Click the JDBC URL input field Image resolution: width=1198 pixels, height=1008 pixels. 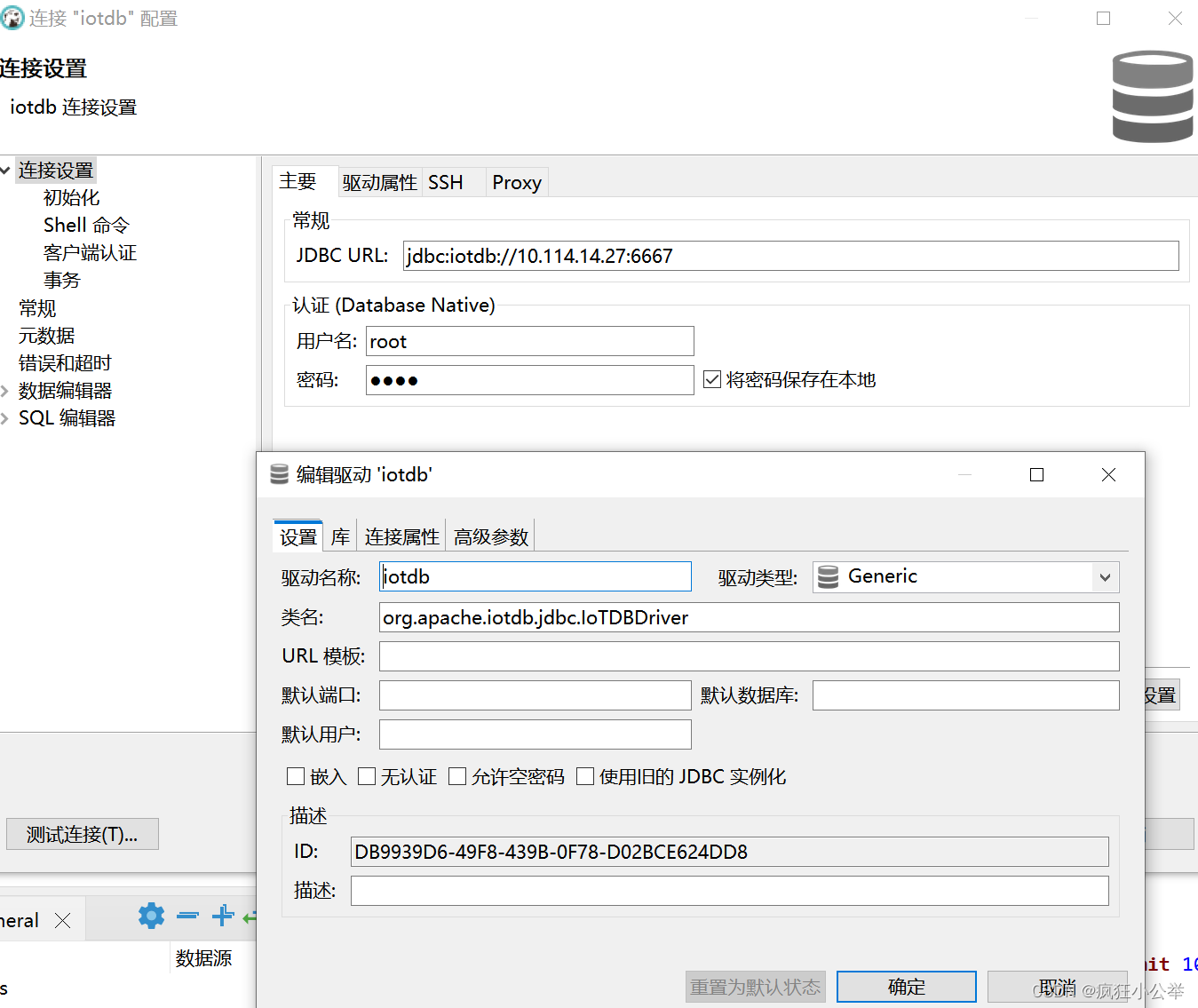point(790,256)
